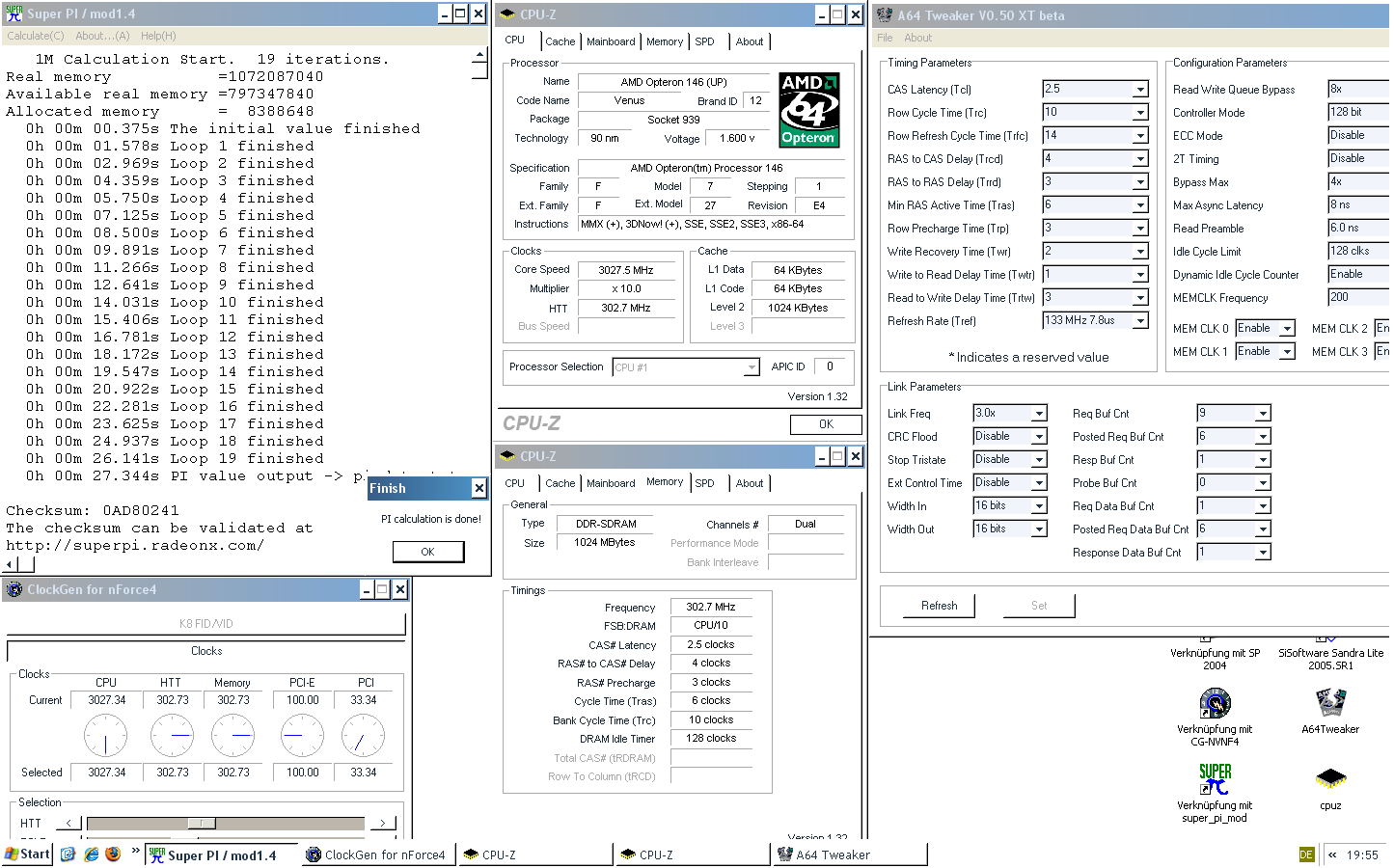The height and width of the screenshot is (868, 1394).
Task: Click the Memory clock dial in ClockGen
Action: (x=232, y=736)
